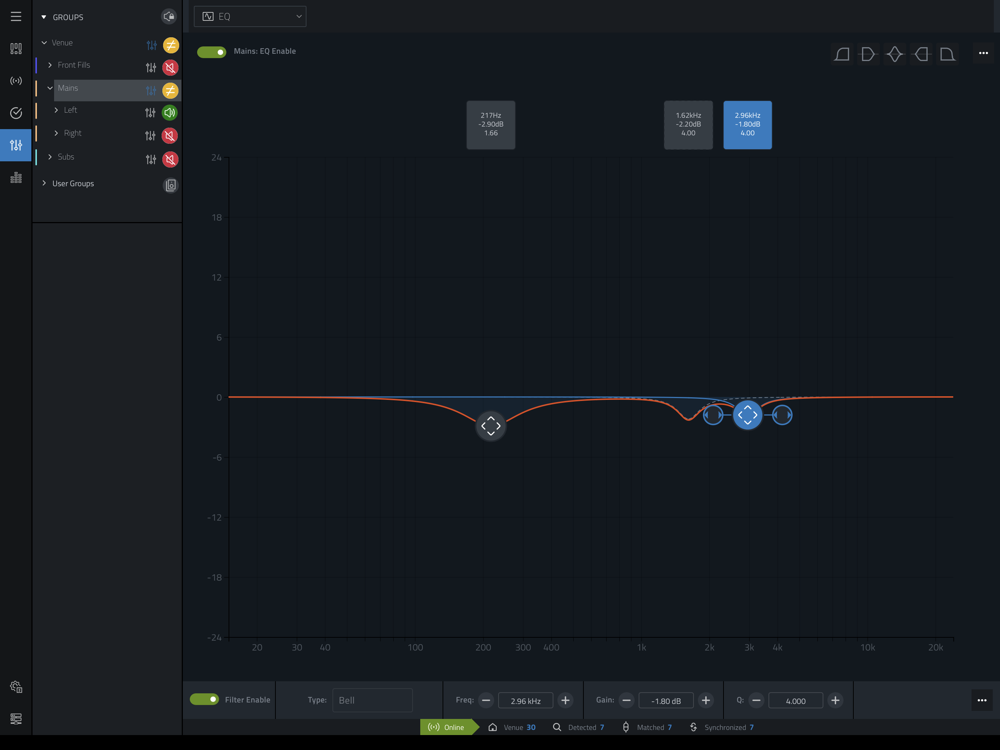
Task: Open the speaker array layout view in sidebar
Action: [x=16, y=48]
